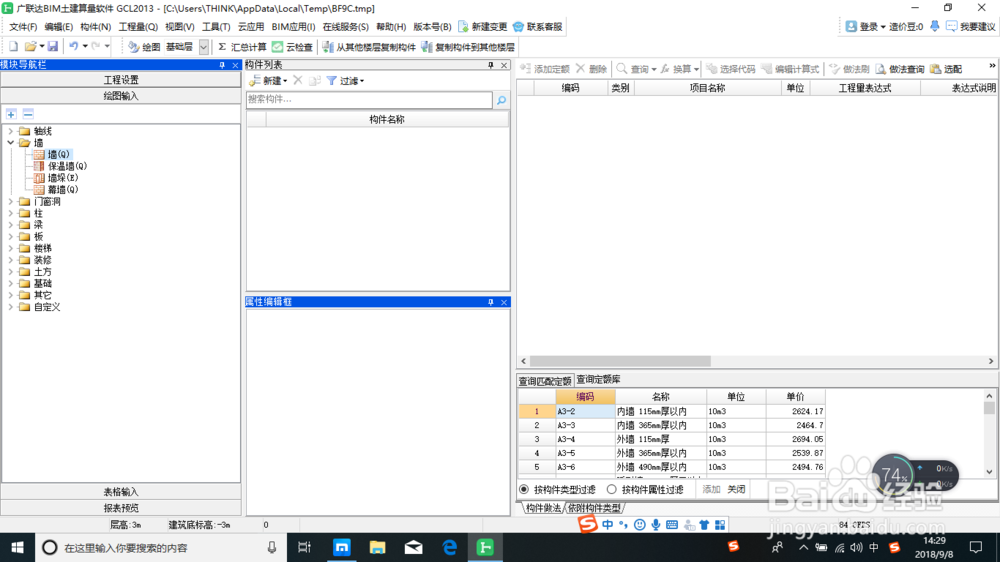Close the 模块导航栏 panel

[x=235, y=65]
